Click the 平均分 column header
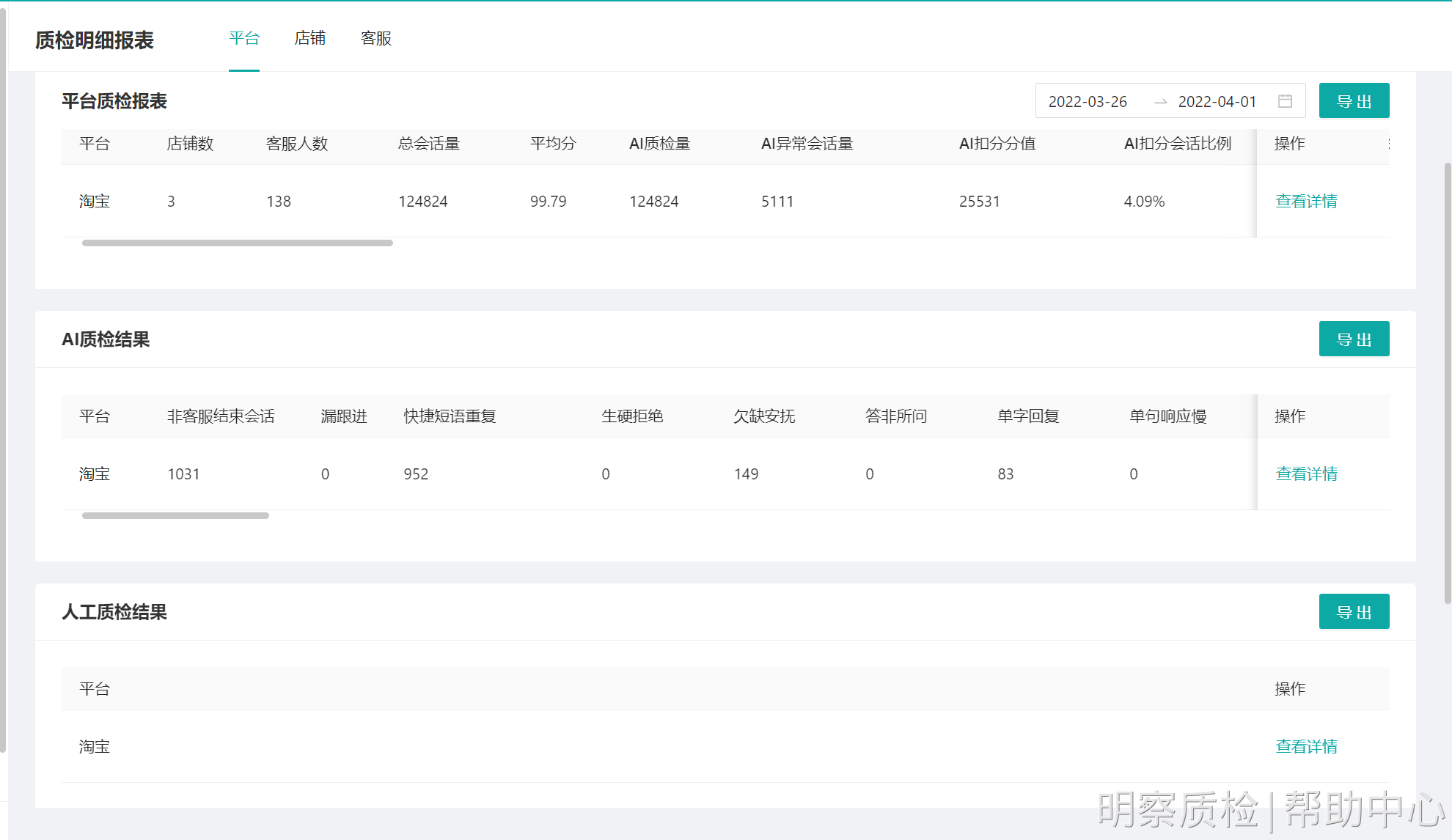Screen dimensions: 1452x840 pos(553,144)
